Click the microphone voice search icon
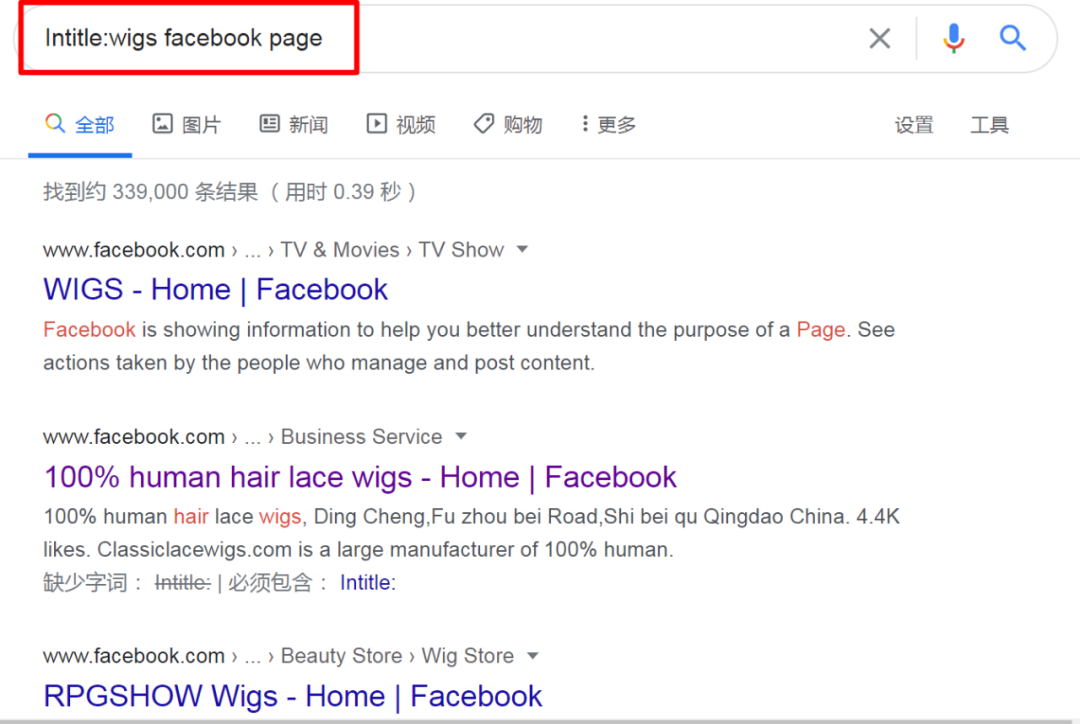Image resolution: width=1080 pixels, height=724 pixels. [x=953, y=37]
